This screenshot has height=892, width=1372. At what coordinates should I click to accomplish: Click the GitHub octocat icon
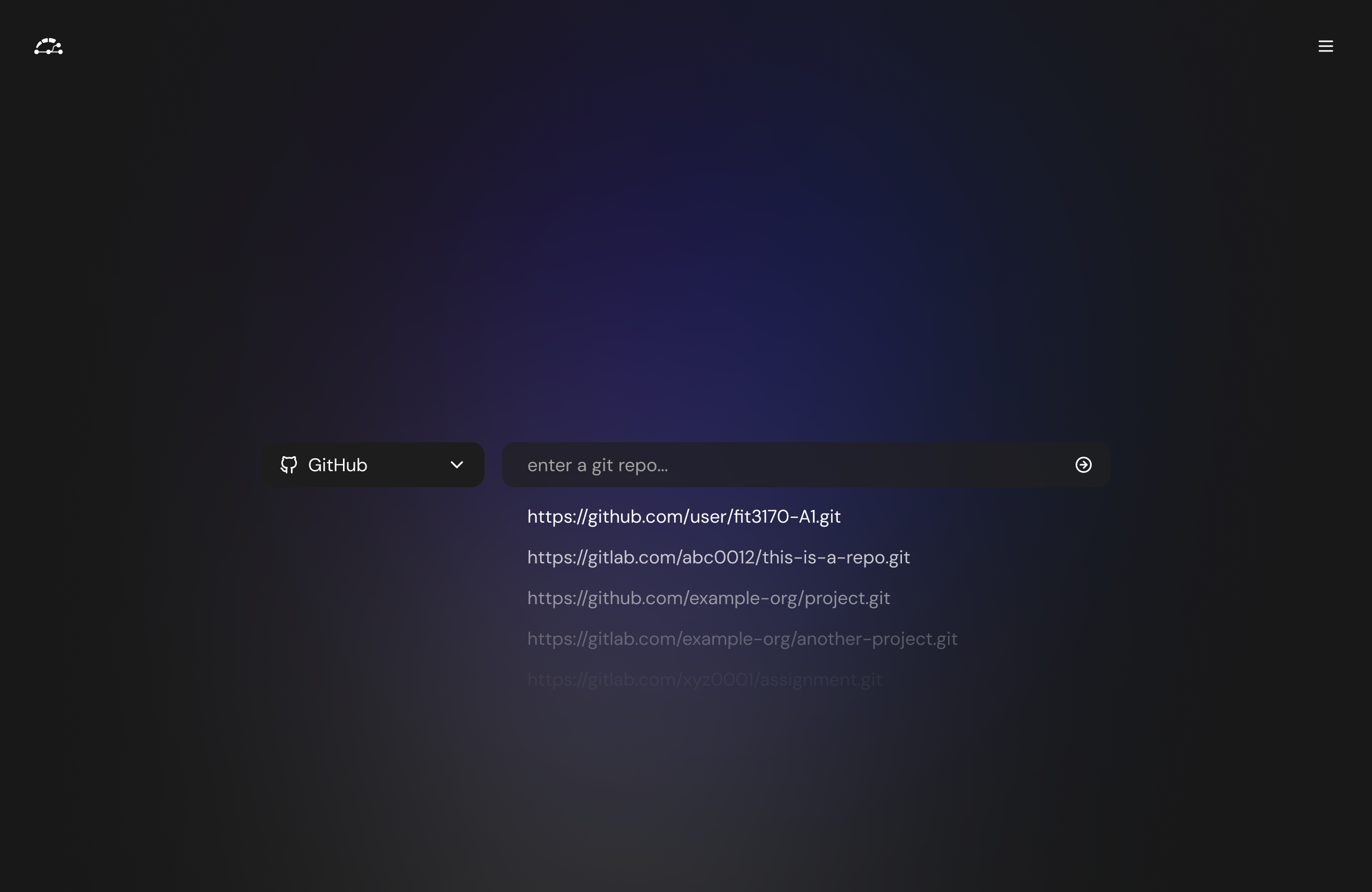pos(289,465)
